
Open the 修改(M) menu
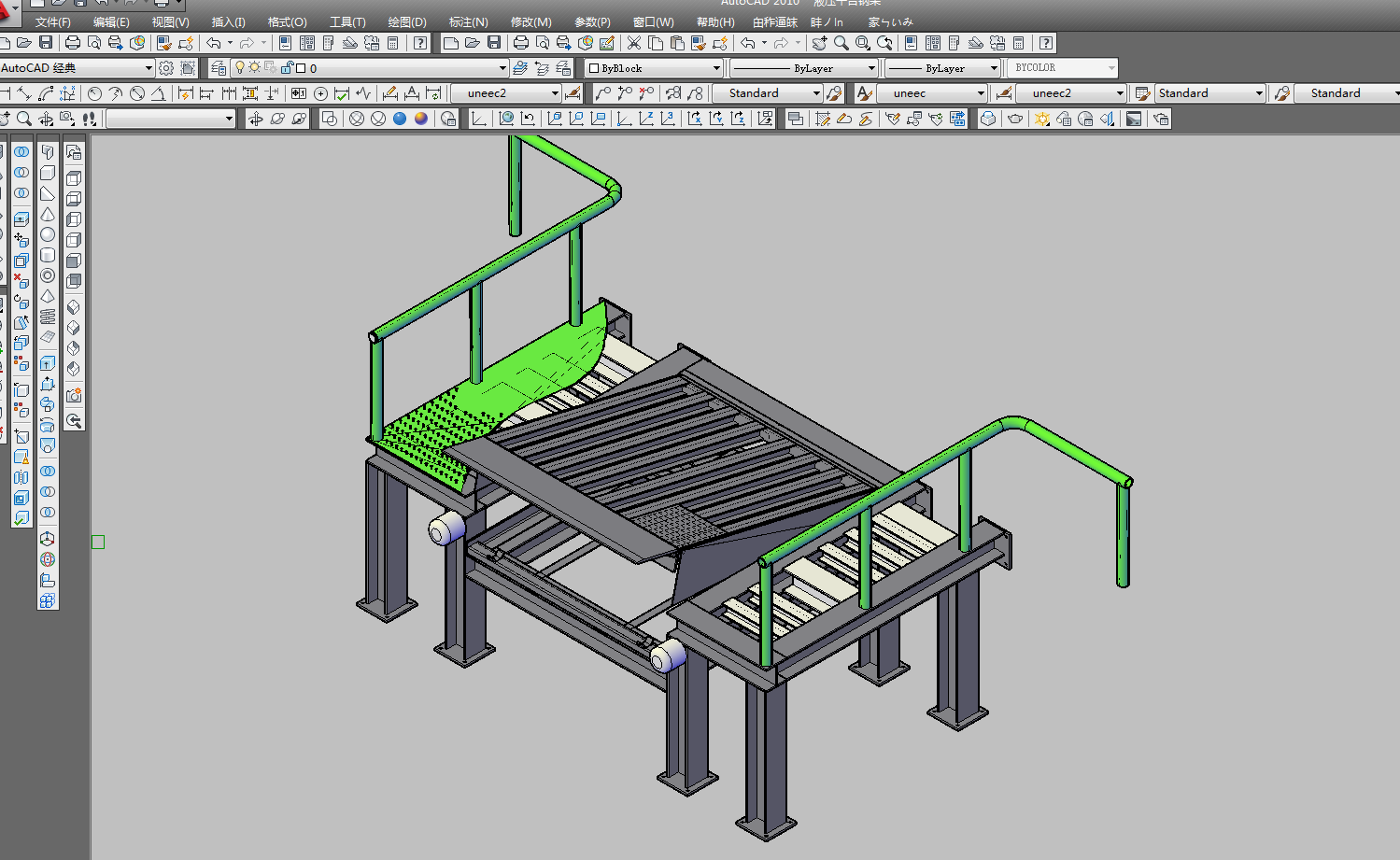tap(530, 21)
